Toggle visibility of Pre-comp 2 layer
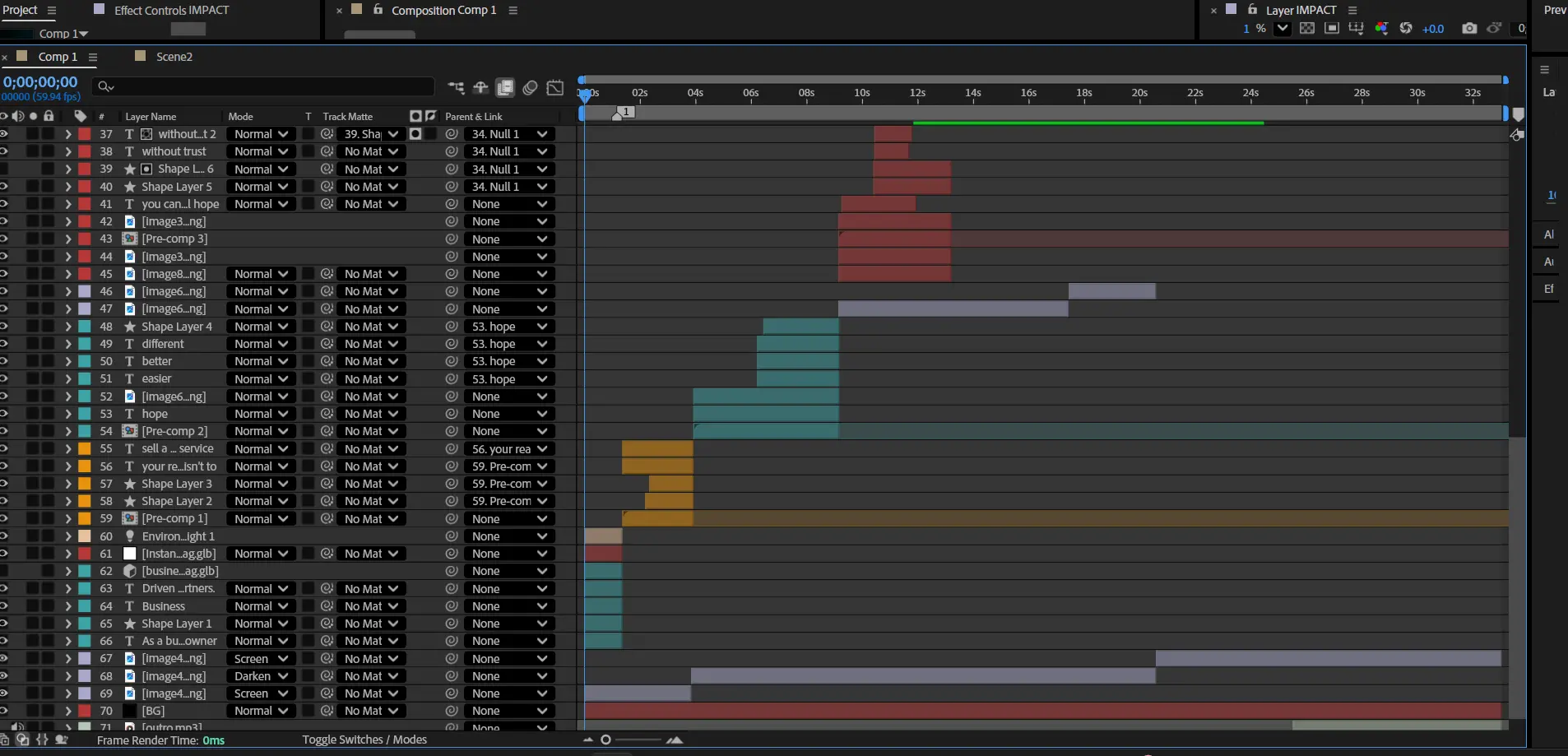Viewport: 1568px width, 756px height. pos(4,431)
